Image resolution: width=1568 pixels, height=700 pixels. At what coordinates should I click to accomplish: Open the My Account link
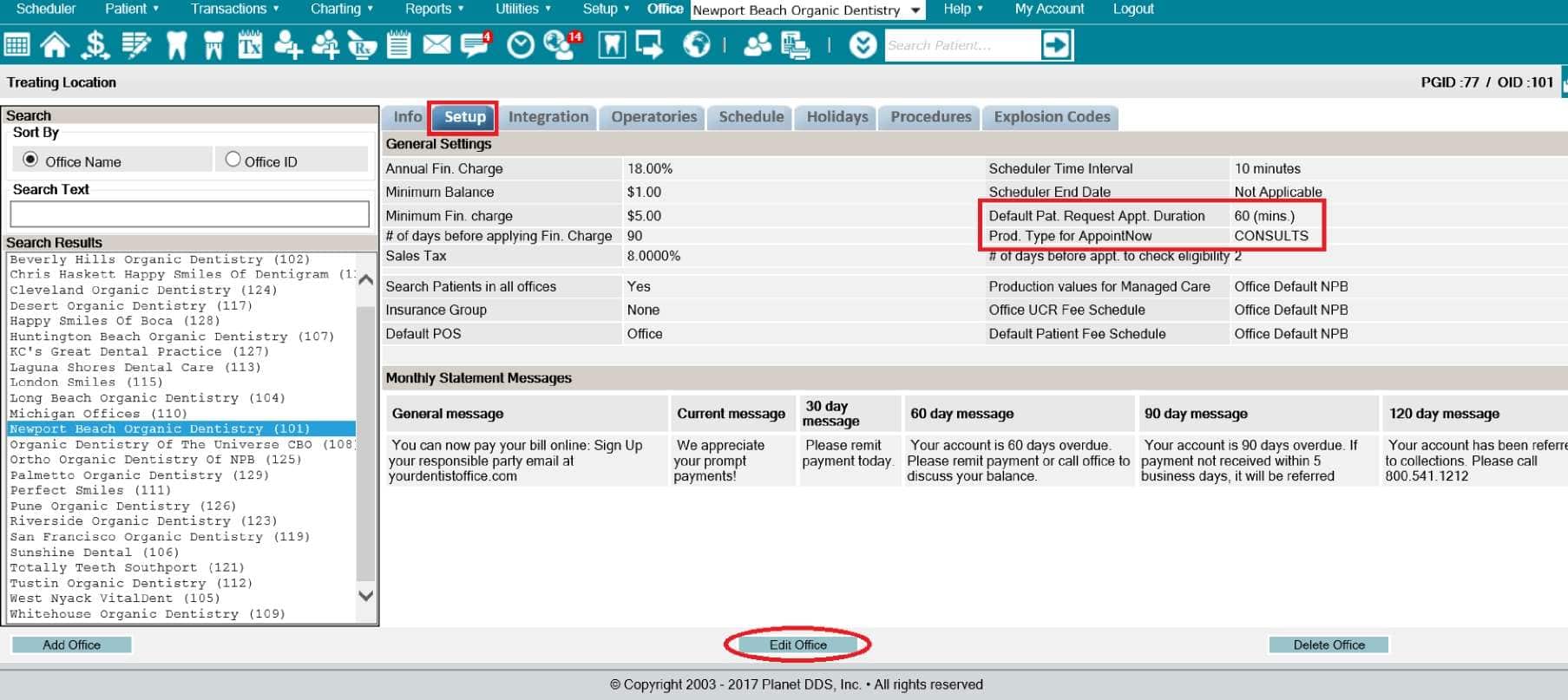point(1049,9)
